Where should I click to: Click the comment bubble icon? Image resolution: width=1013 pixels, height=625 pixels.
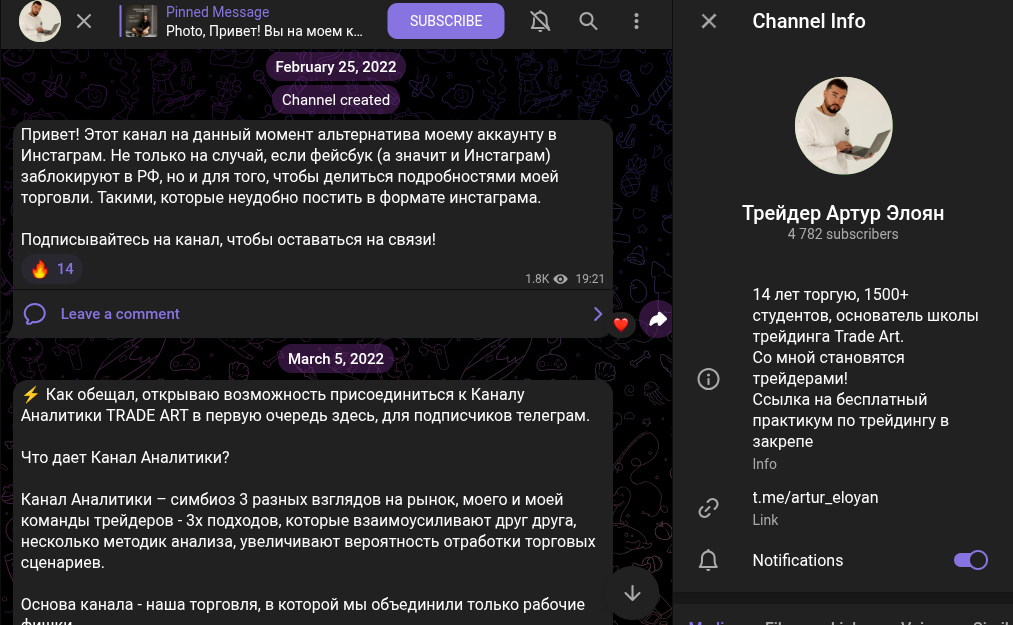click(x=35, y=314)
